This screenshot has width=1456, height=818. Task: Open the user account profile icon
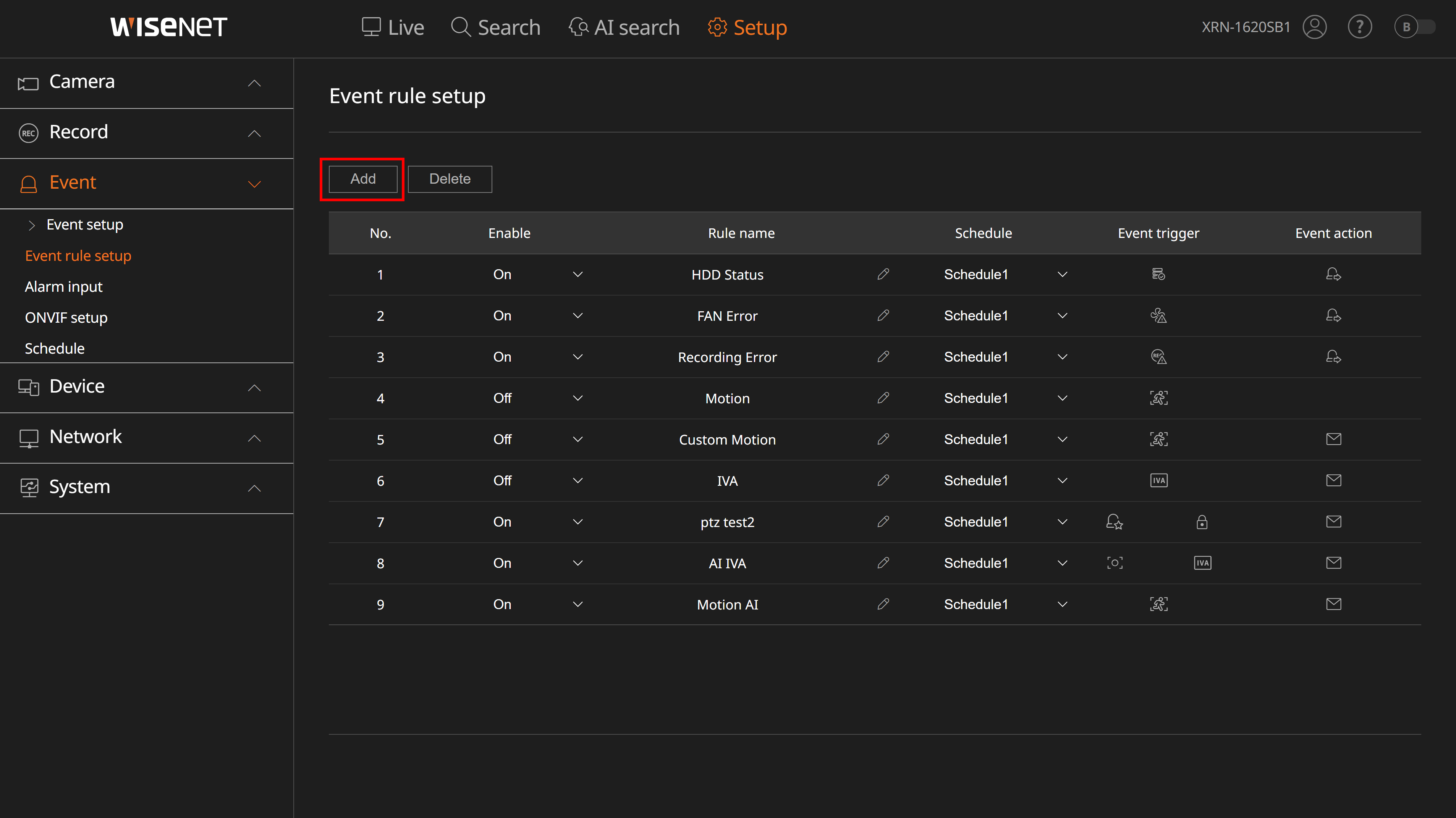(1315, 27)
